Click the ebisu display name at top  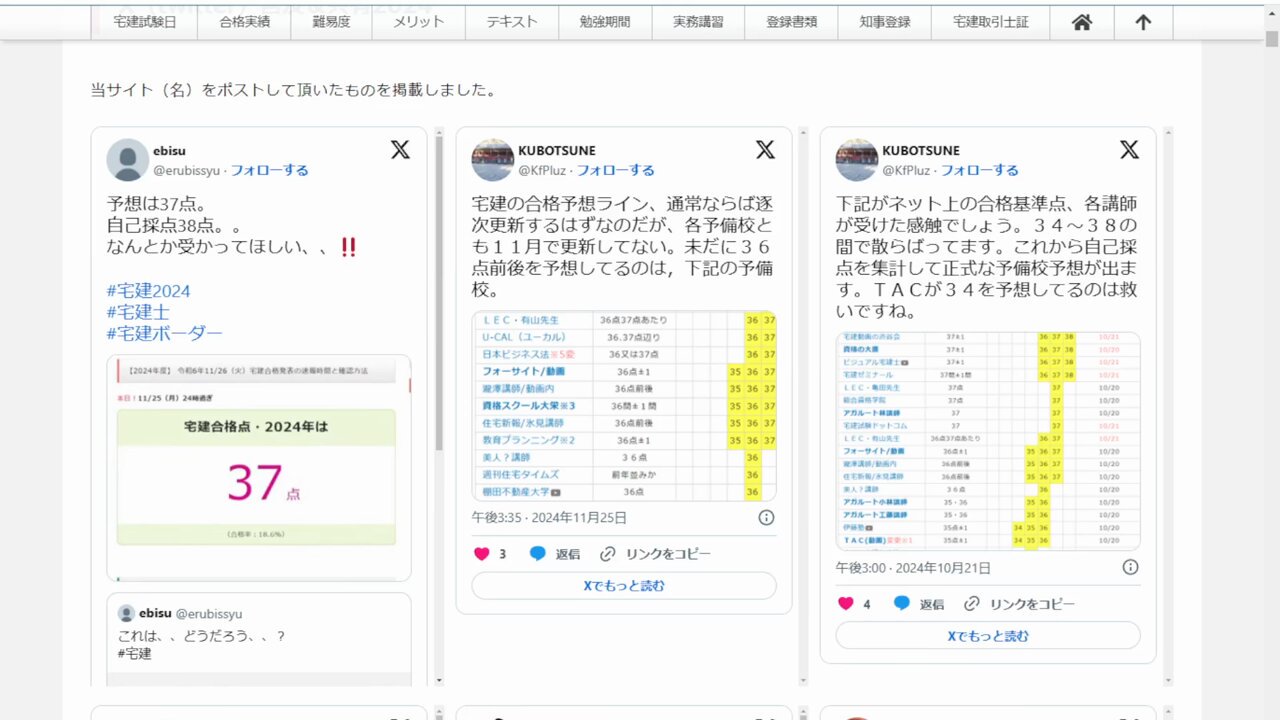tap(170, 151)
